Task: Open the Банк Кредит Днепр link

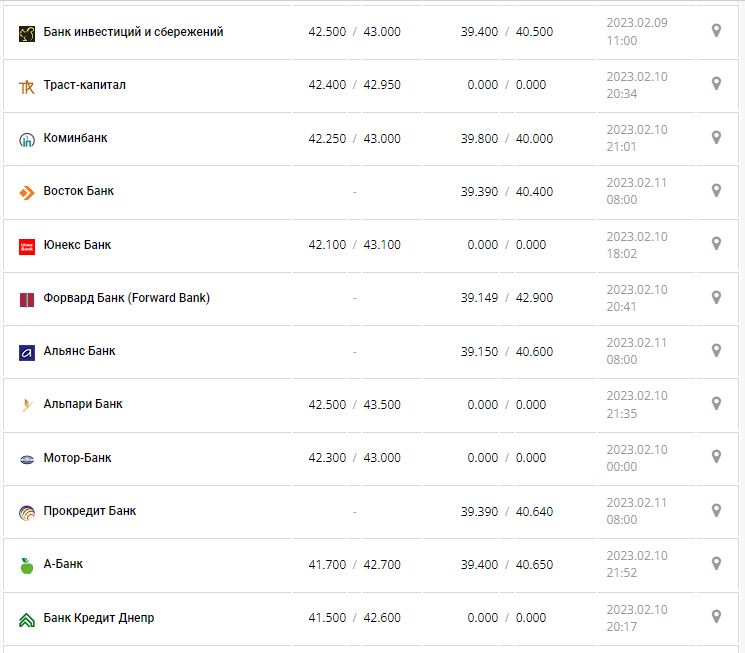Action: [99, 618]
